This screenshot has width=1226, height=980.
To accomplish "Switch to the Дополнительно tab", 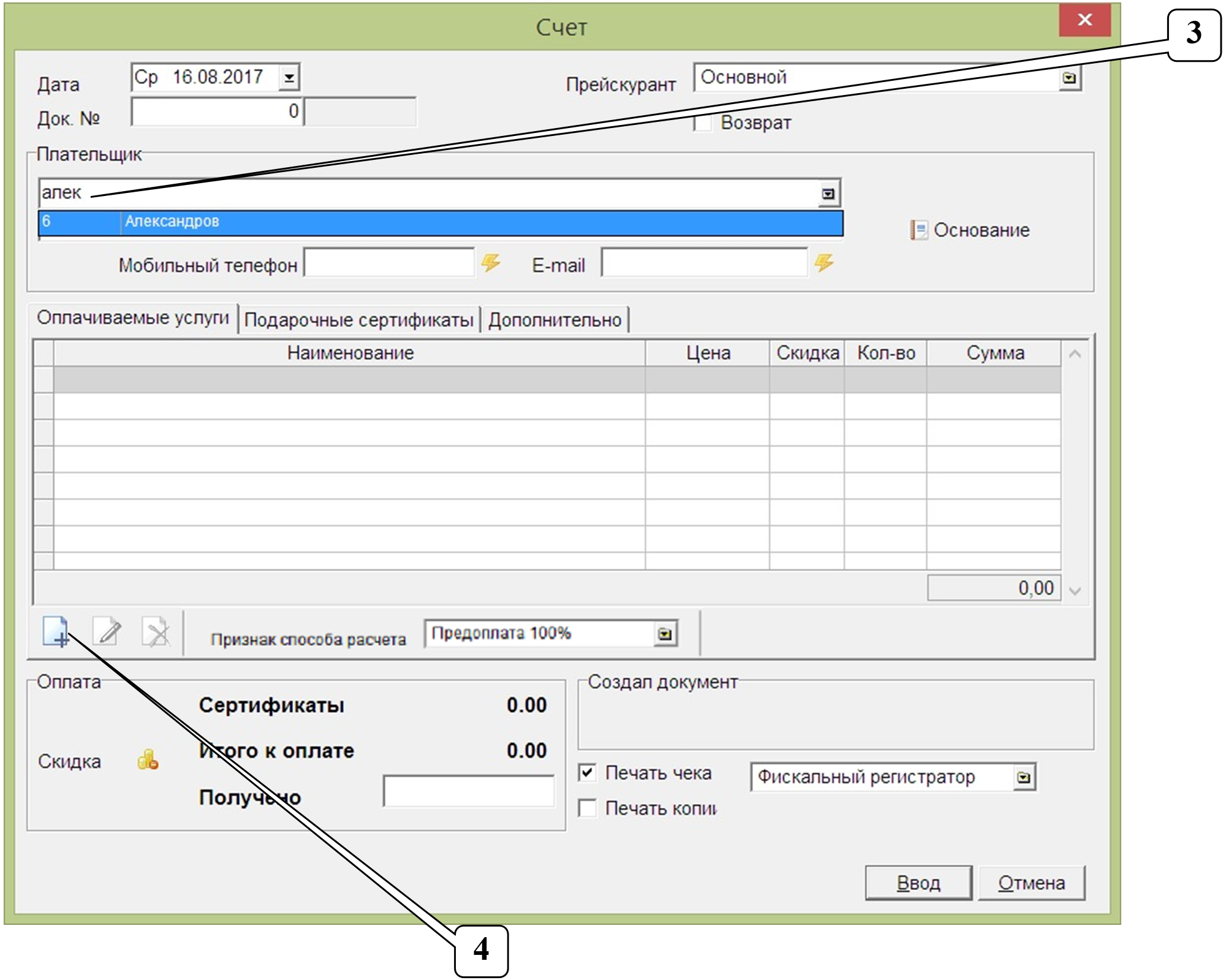I will coord(554,320).
